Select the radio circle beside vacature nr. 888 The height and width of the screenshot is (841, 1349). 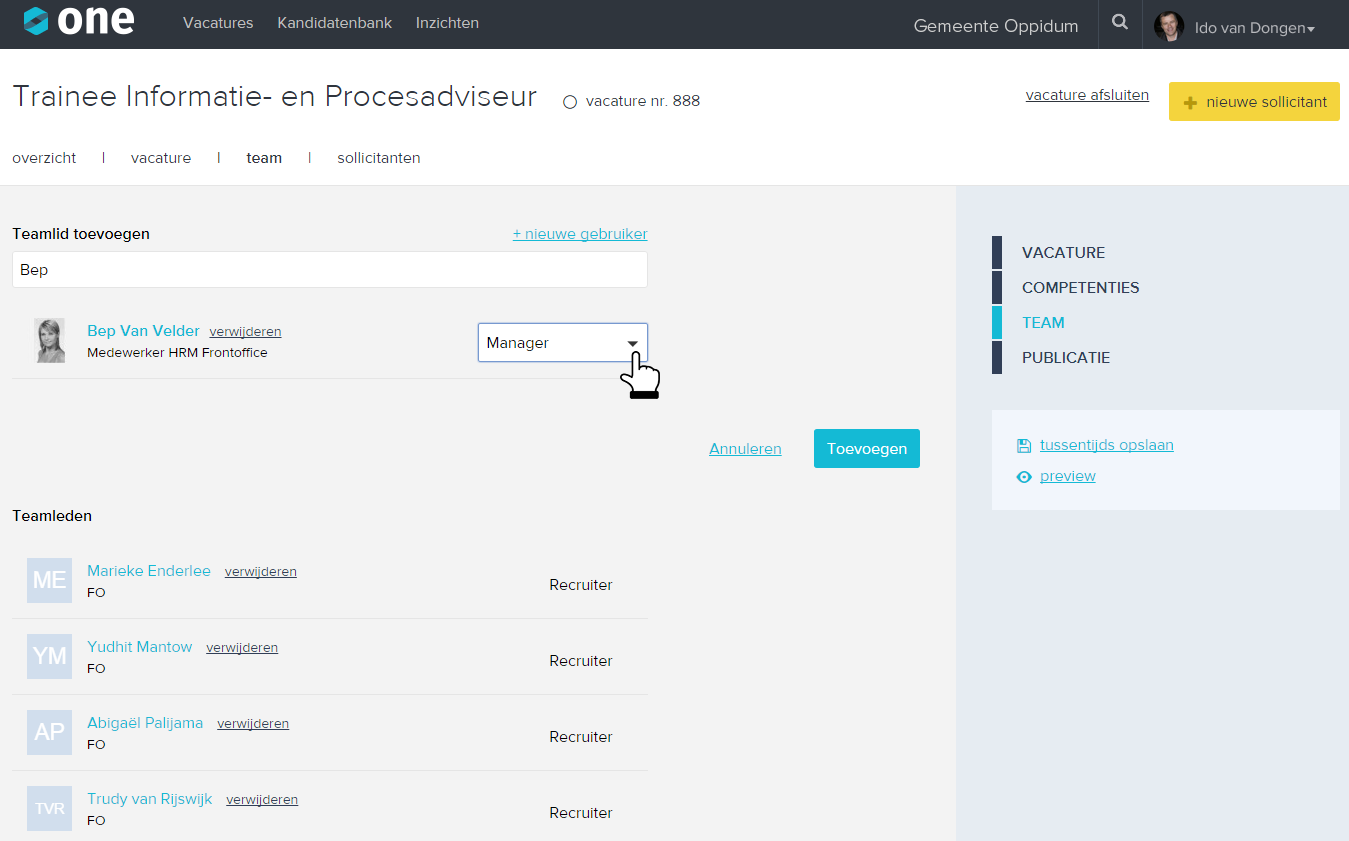570,102
